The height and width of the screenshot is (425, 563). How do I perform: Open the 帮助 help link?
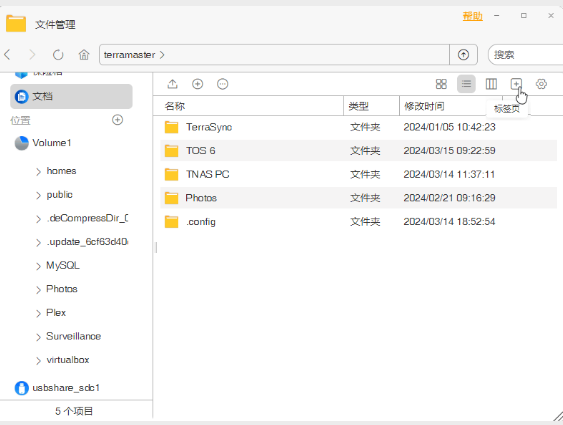click(473, 16)
